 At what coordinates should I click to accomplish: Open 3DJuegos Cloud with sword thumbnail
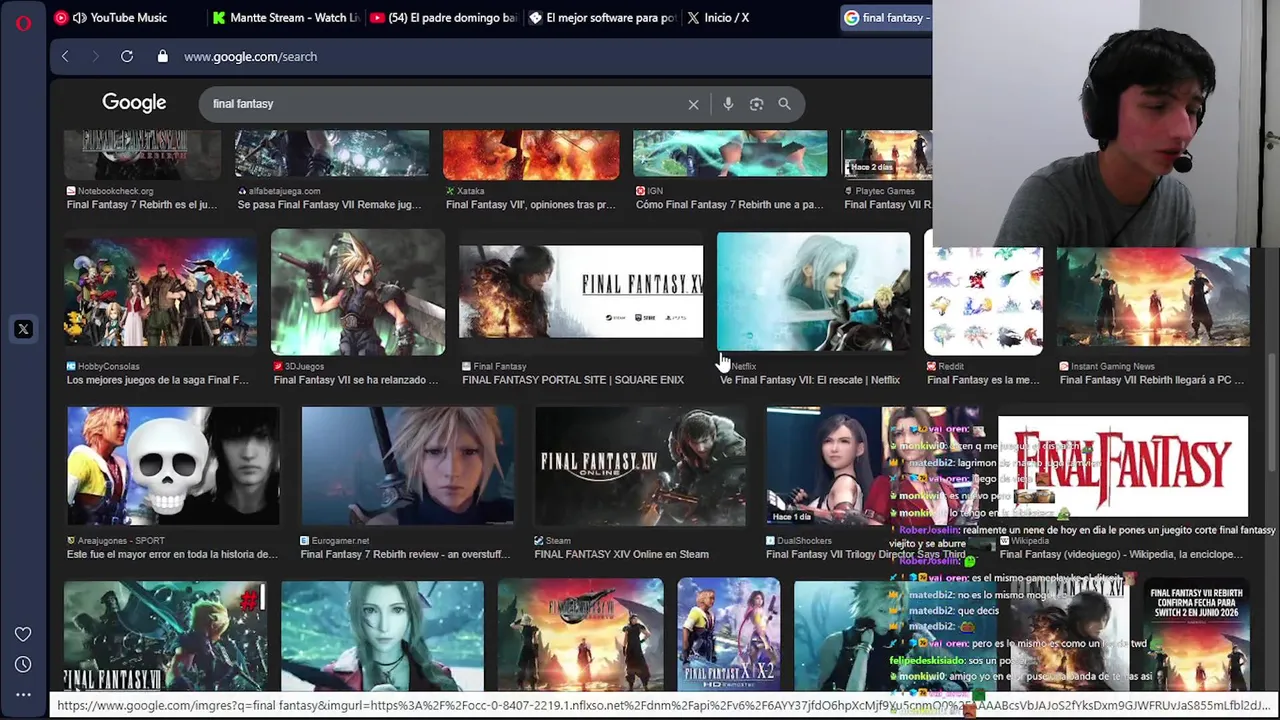pyautogui.click(x=358, y=292)
